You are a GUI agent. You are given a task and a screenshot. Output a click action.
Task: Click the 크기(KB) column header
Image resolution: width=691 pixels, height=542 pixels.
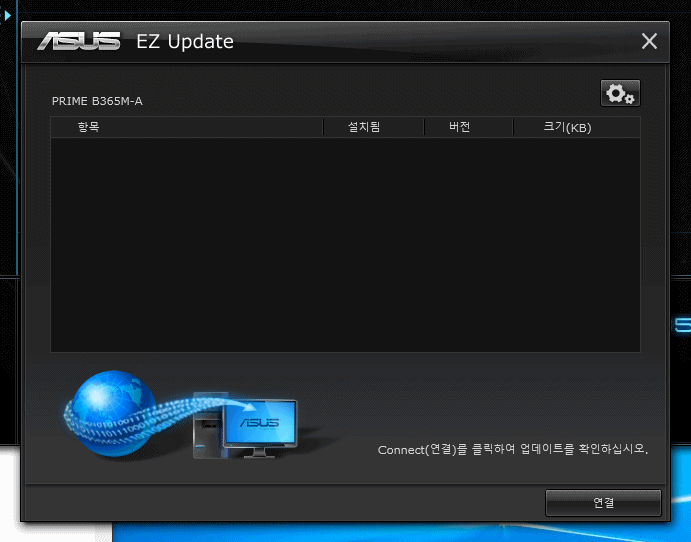click(x=577, y=127)
